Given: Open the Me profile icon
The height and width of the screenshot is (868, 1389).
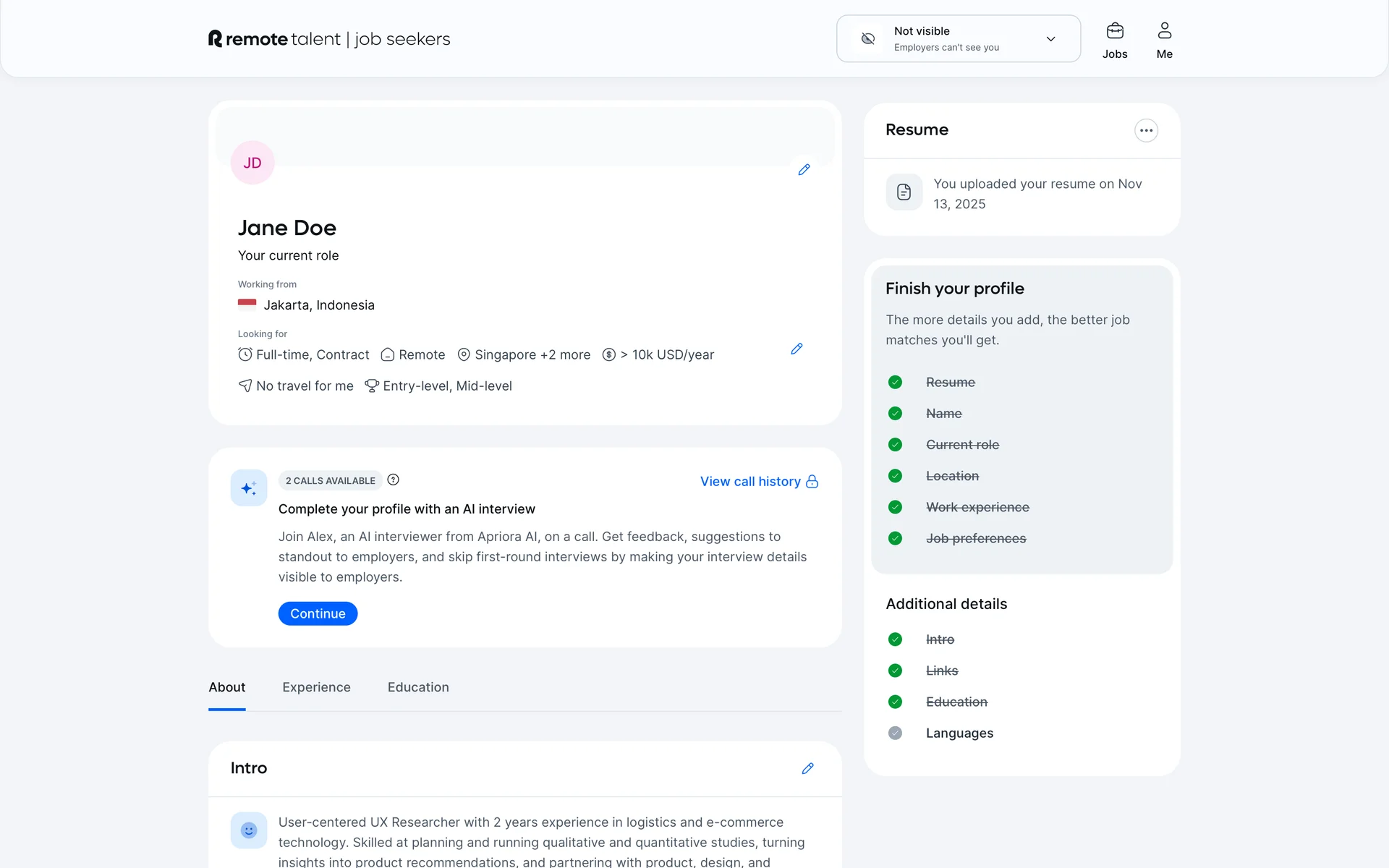Looking at the screenshot, I should click(x=1164, y=31).
